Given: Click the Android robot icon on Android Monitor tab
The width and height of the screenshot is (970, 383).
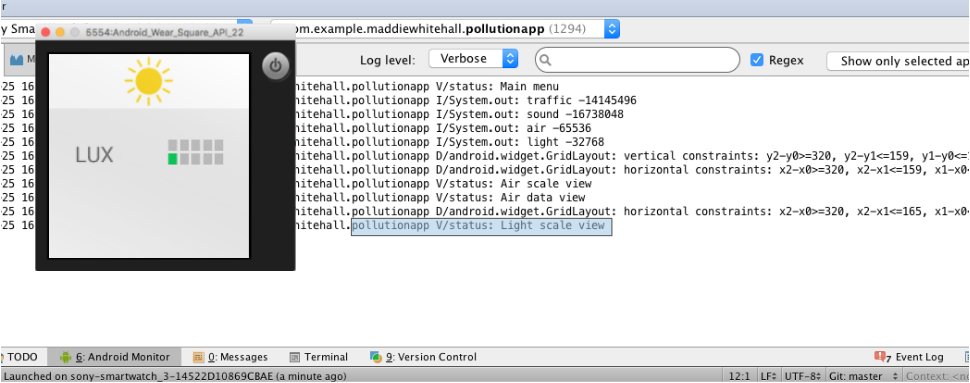Looking at the screenshot, I should (x=66, y=357).
